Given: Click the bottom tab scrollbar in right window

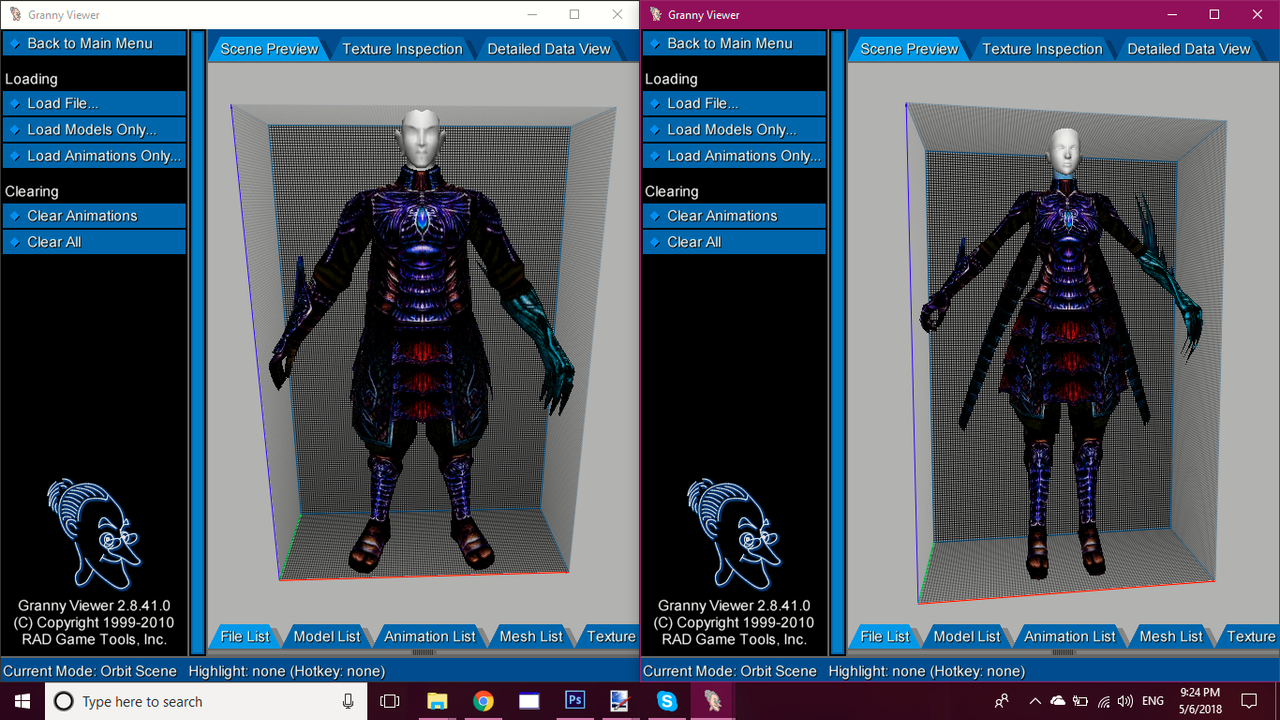Looking at the screenshot, I should 1063,653.
